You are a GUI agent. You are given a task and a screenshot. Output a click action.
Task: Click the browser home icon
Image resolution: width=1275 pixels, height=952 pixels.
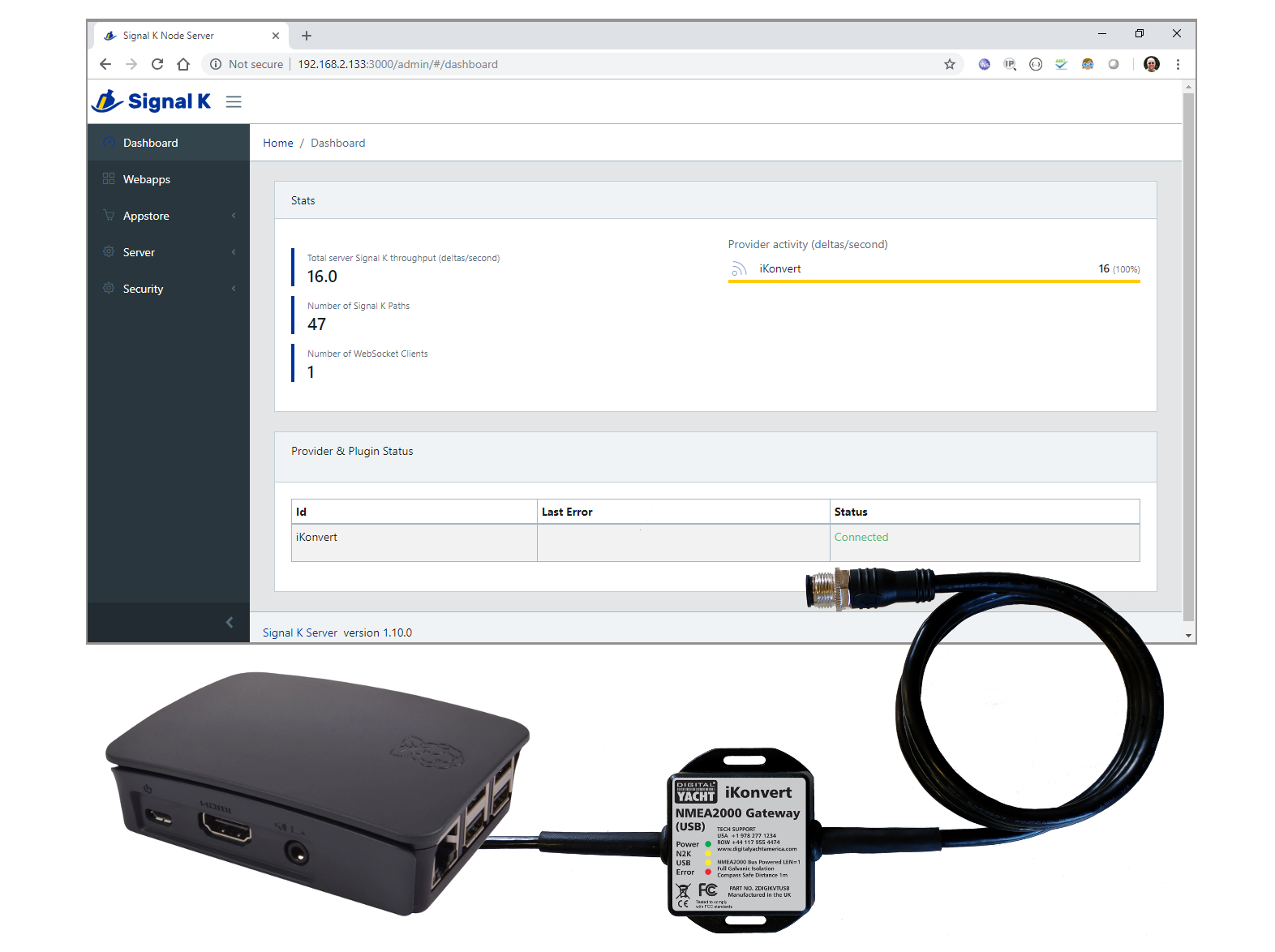183,64
